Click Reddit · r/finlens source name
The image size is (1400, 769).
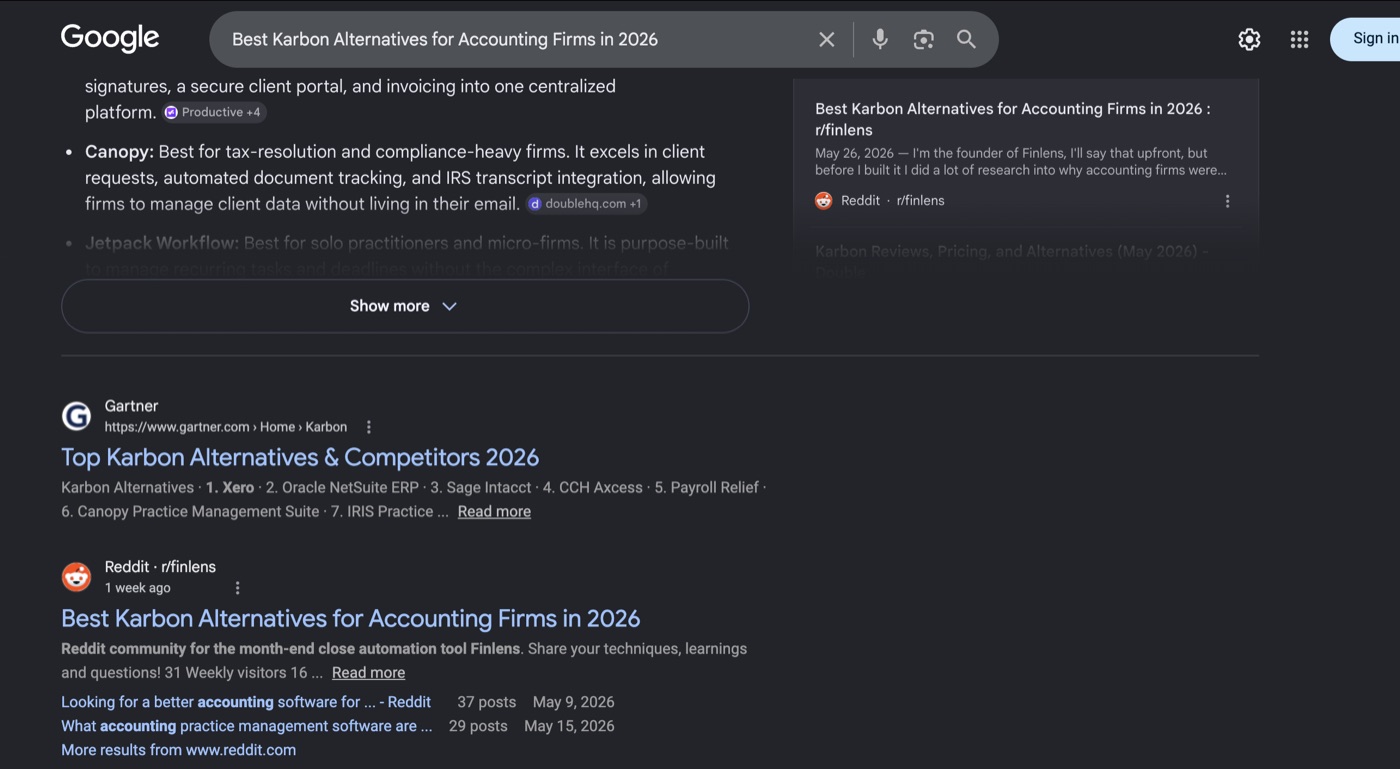pos(160,567)
